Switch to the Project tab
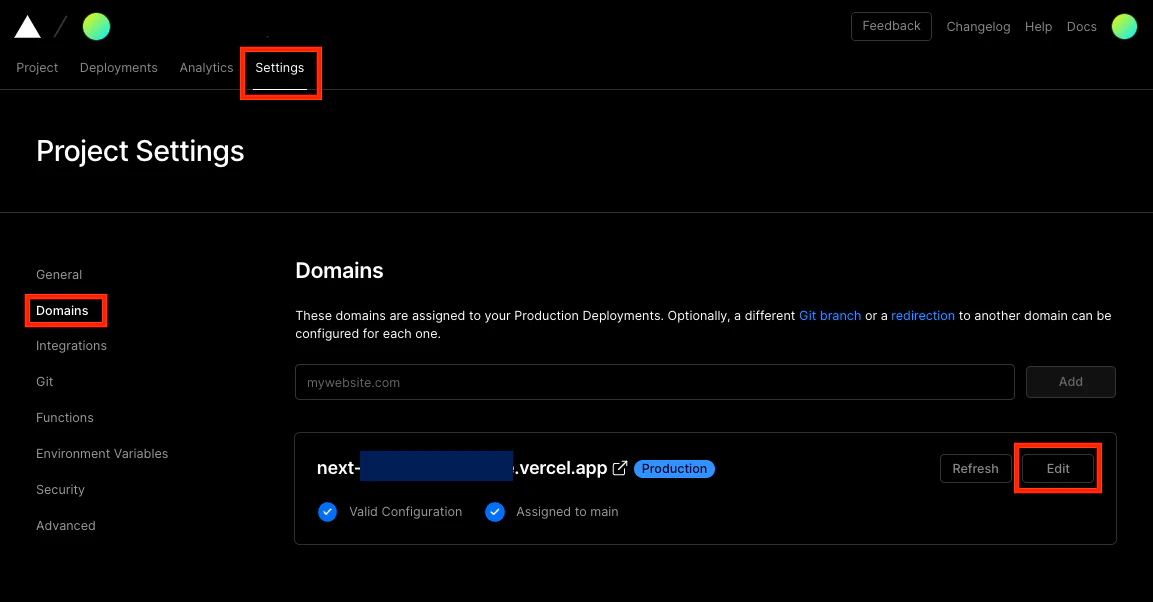Image resolution: width=1153 pixels, height=602 pixels. click(37, 68)
